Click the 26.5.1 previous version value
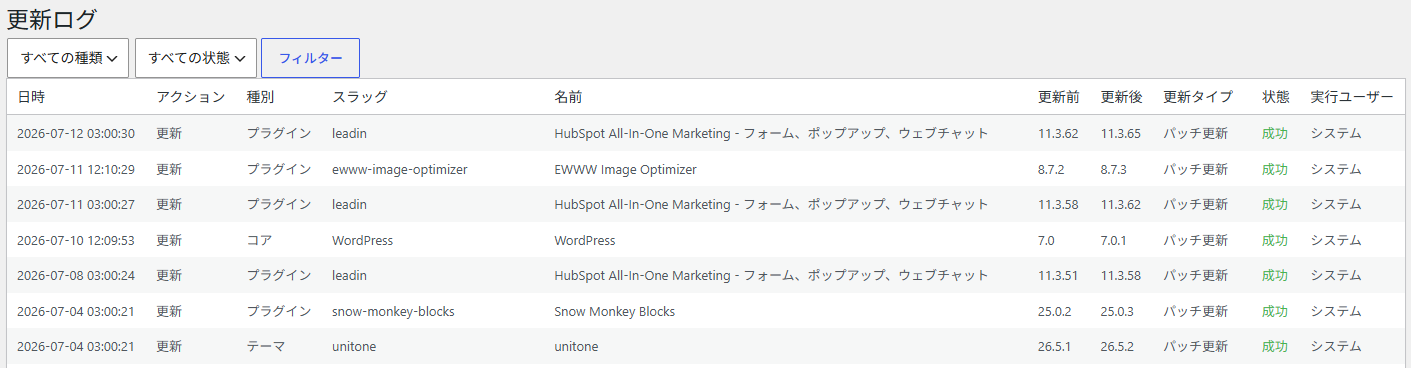This screenshot has height=368, width=1411. point(1054,347)
